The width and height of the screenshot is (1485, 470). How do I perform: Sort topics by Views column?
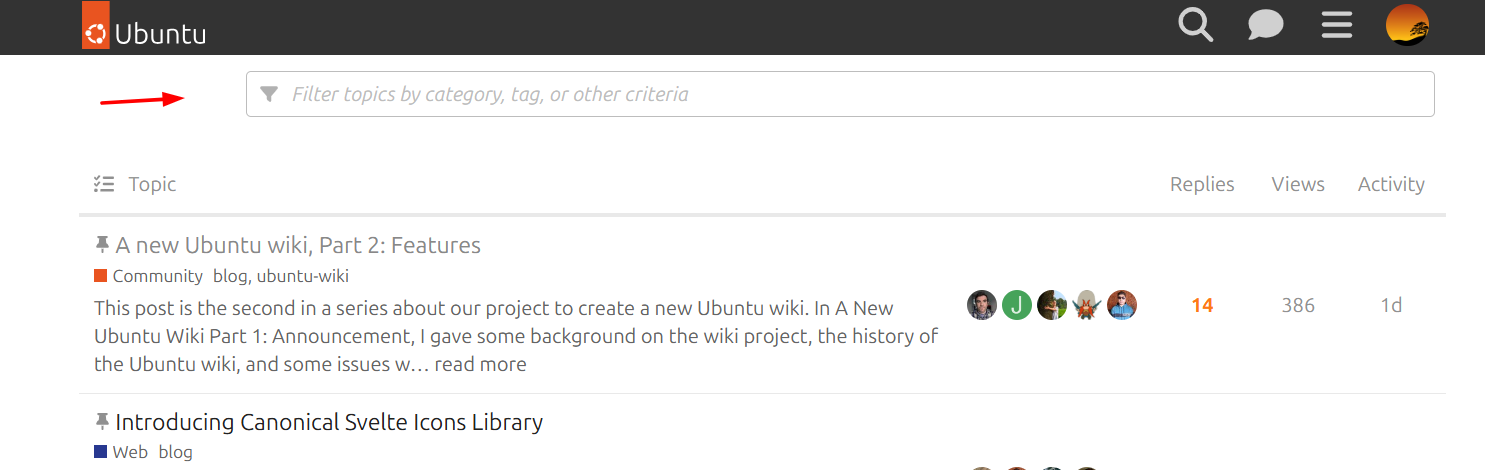pos(1298,184)
